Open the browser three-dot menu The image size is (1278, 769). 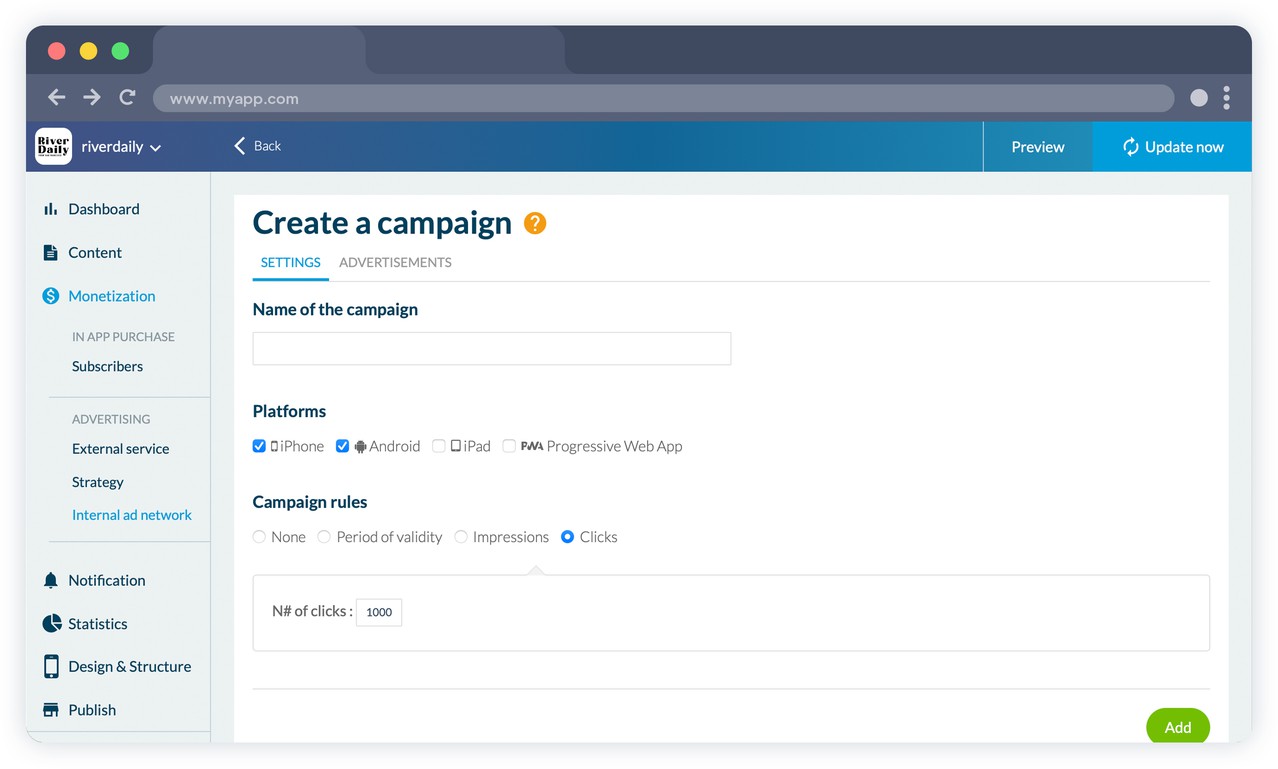pyautogui.click(x=1226, y=97)
